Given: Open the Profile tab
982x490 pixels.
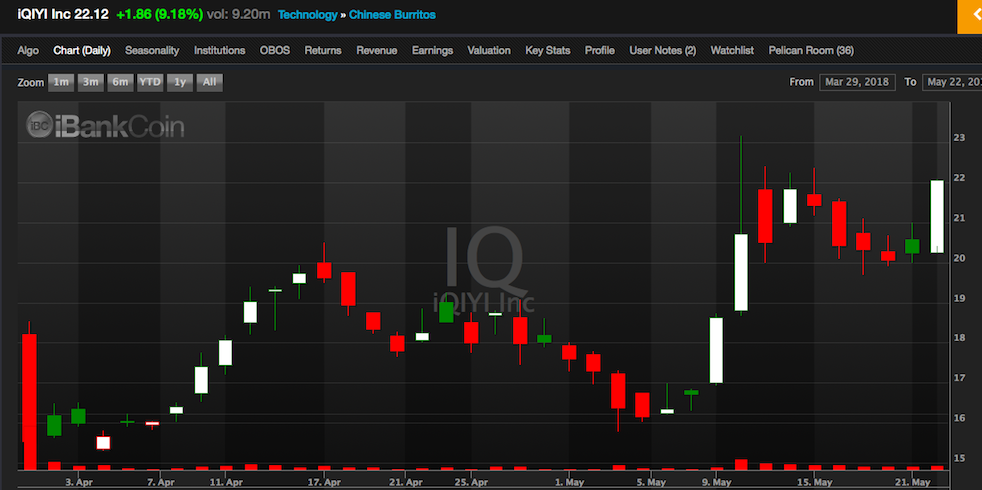Looking at the screenshot, I should tap(600, 51).
